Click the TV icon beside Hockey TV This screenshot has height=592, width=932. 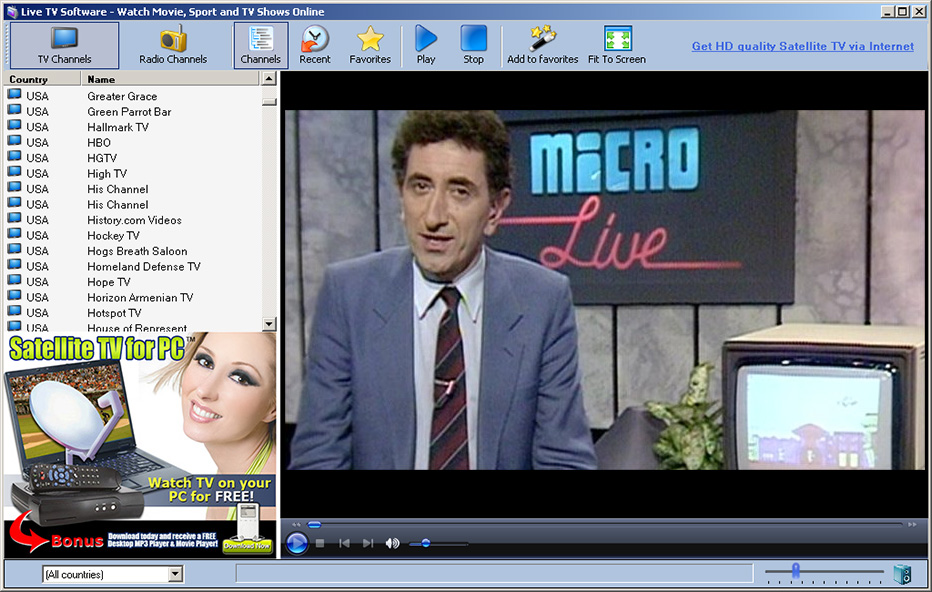coord(14,234)
